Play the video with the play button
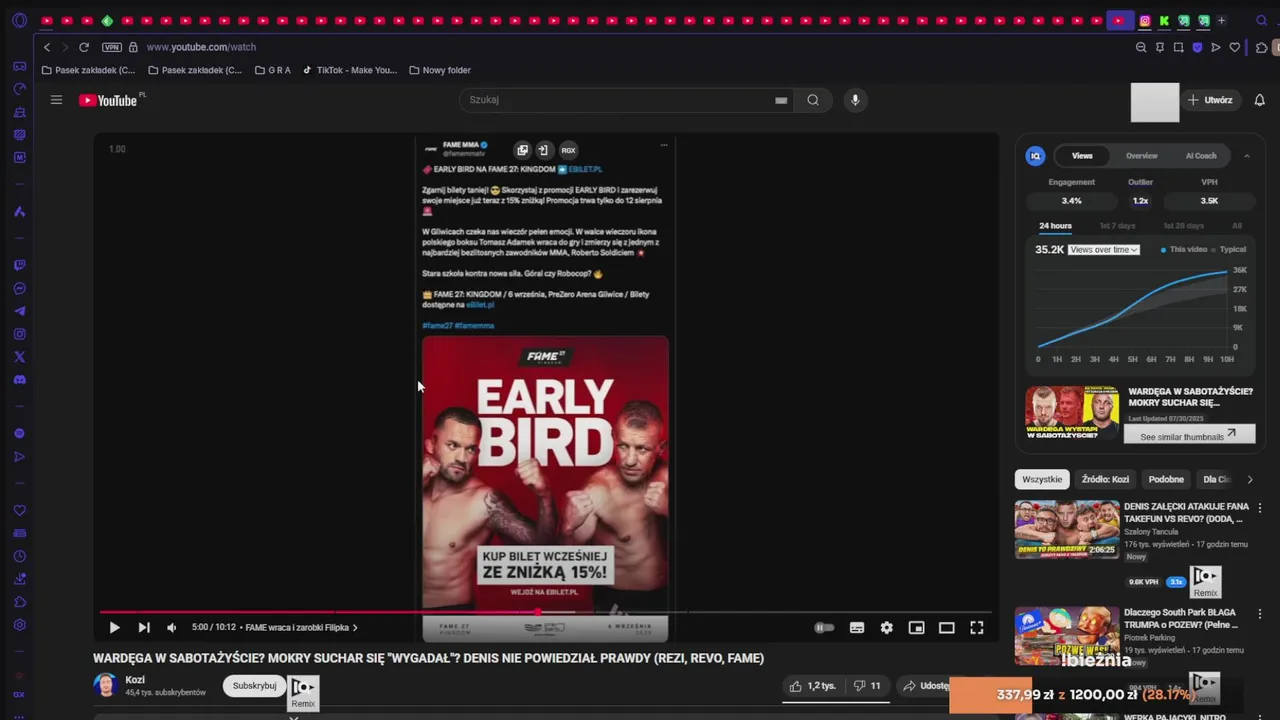Screen dimensions: 1280x720 coord(114,628)
